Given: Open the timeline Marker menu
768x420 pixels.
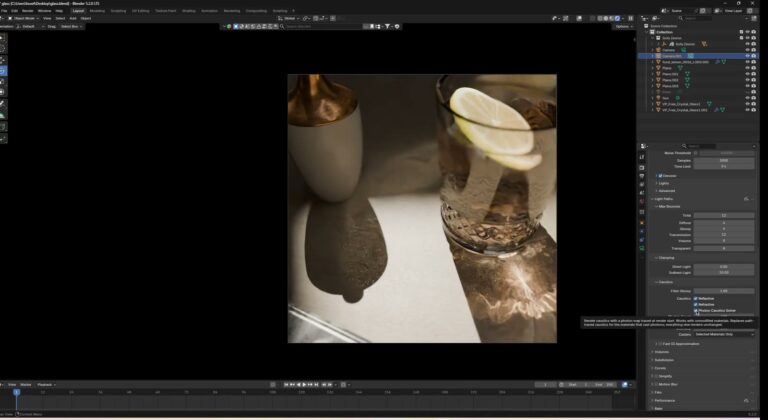Looking at the screenshot, I should click(x=25, y=385).
